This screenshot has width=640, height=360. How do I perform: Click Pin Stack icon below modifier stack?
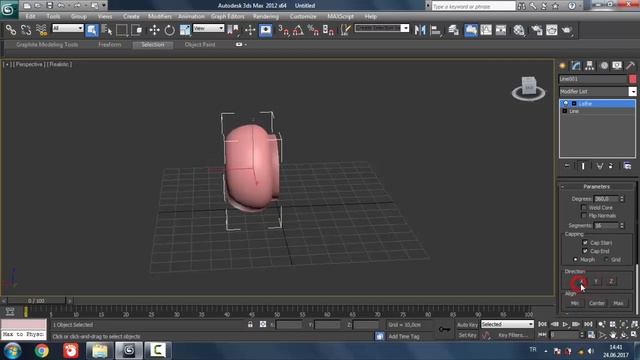[x=567, y=166]
